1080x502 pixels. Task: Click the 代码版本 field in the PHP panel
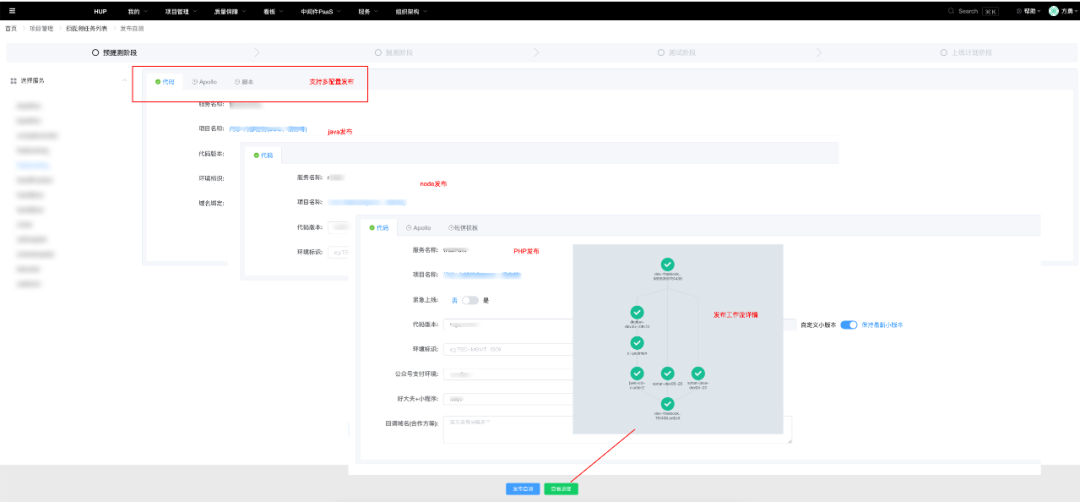coord(508,324)
